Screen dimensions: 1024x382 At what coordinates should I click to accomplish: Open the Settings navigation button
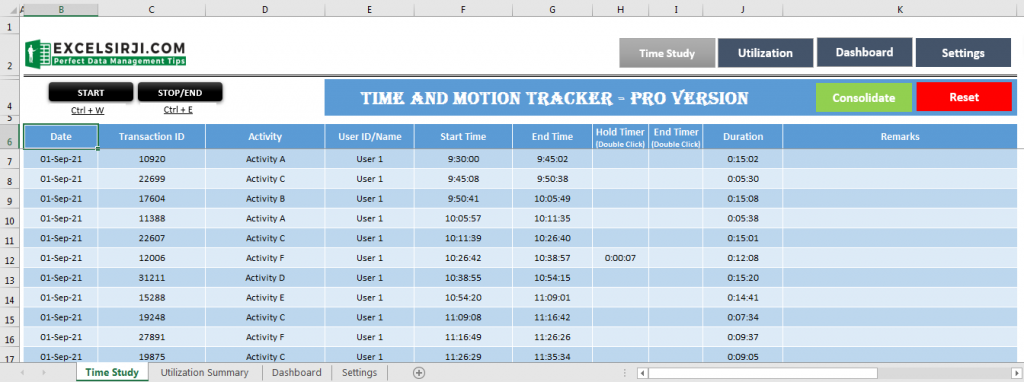pyautogui.click(x=963, y=54)
